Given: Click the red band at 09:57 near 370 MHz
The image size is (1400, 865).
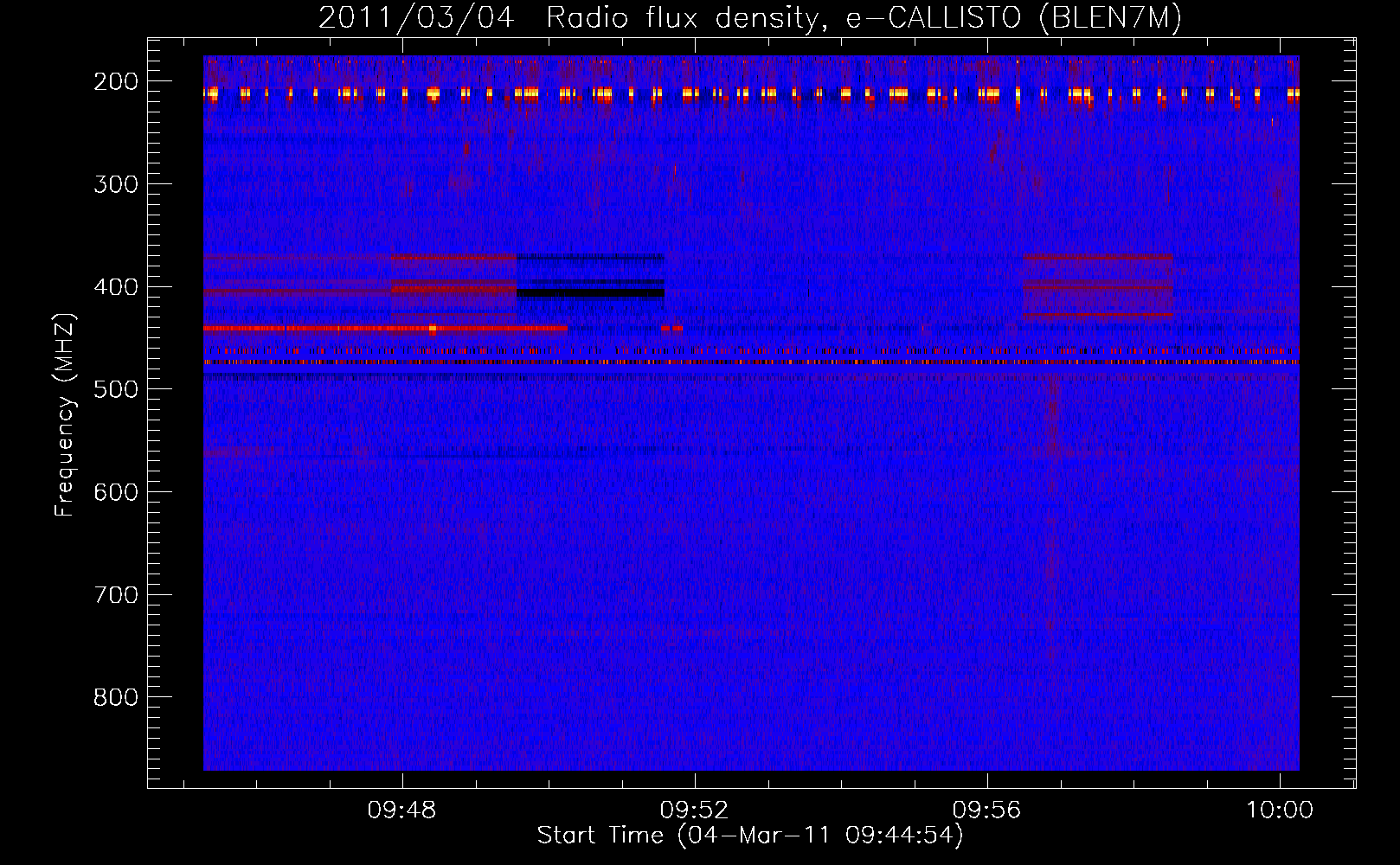Looking at the screenshot, I should (1098, 257).
